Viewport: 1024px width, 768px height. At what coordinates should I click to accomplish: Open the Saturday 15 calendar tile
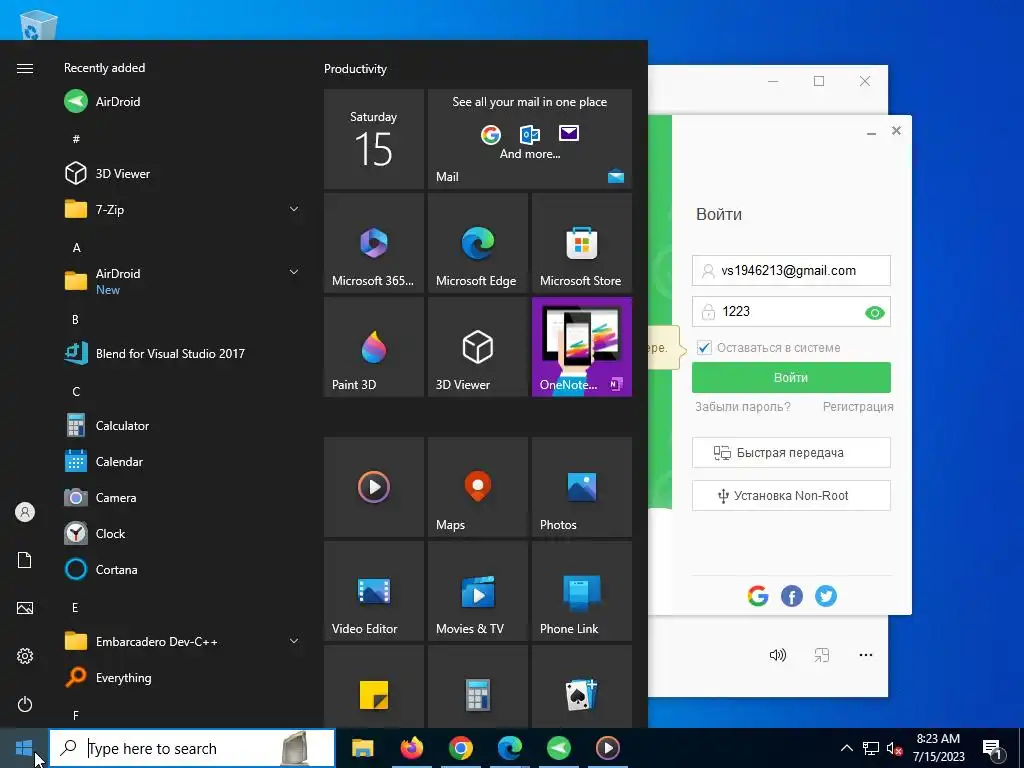tap(374, 139)
